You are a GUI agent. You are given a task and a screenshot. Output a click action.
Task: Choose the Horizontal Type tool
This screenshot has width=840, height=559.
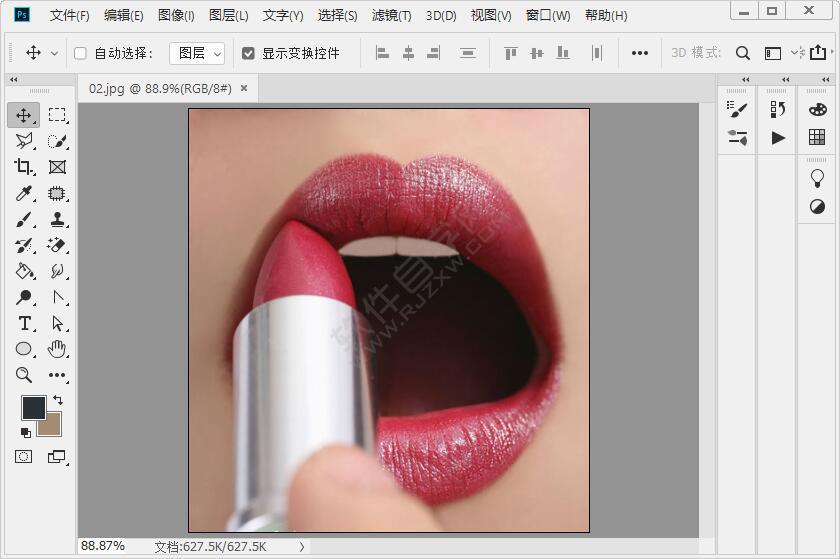(x=24, y=323)
